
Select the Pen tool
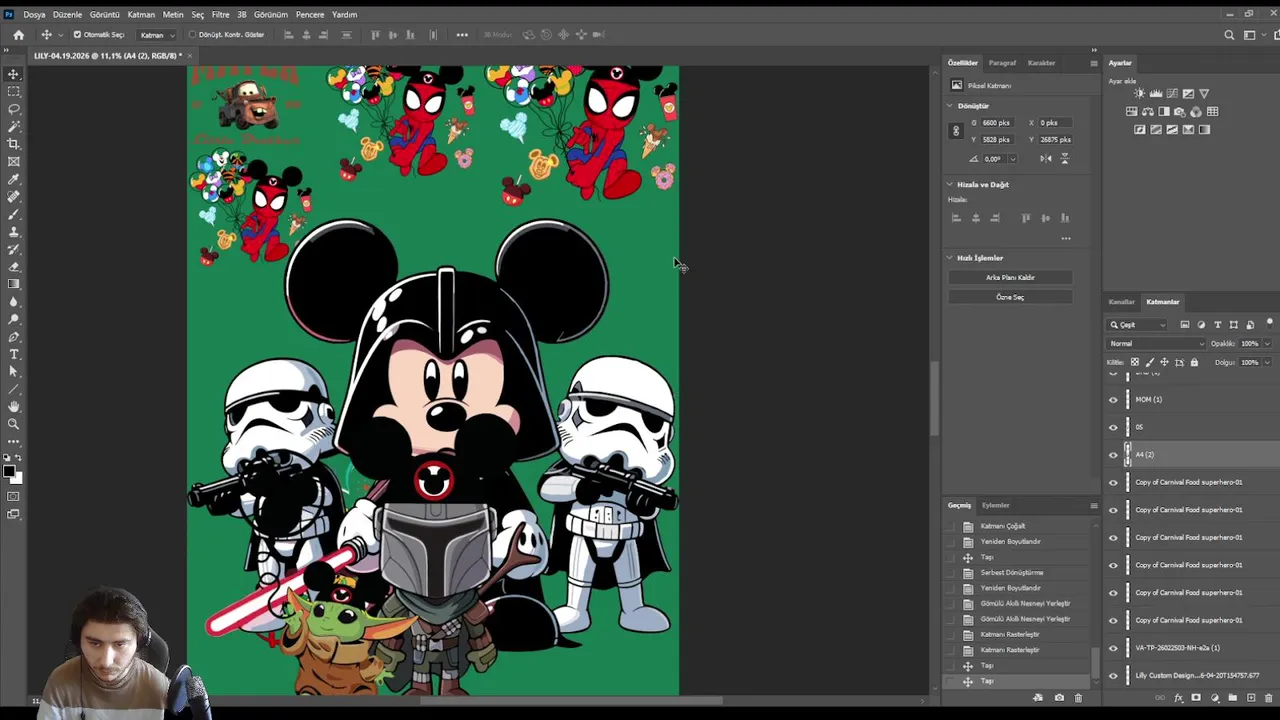click(14, 336)
